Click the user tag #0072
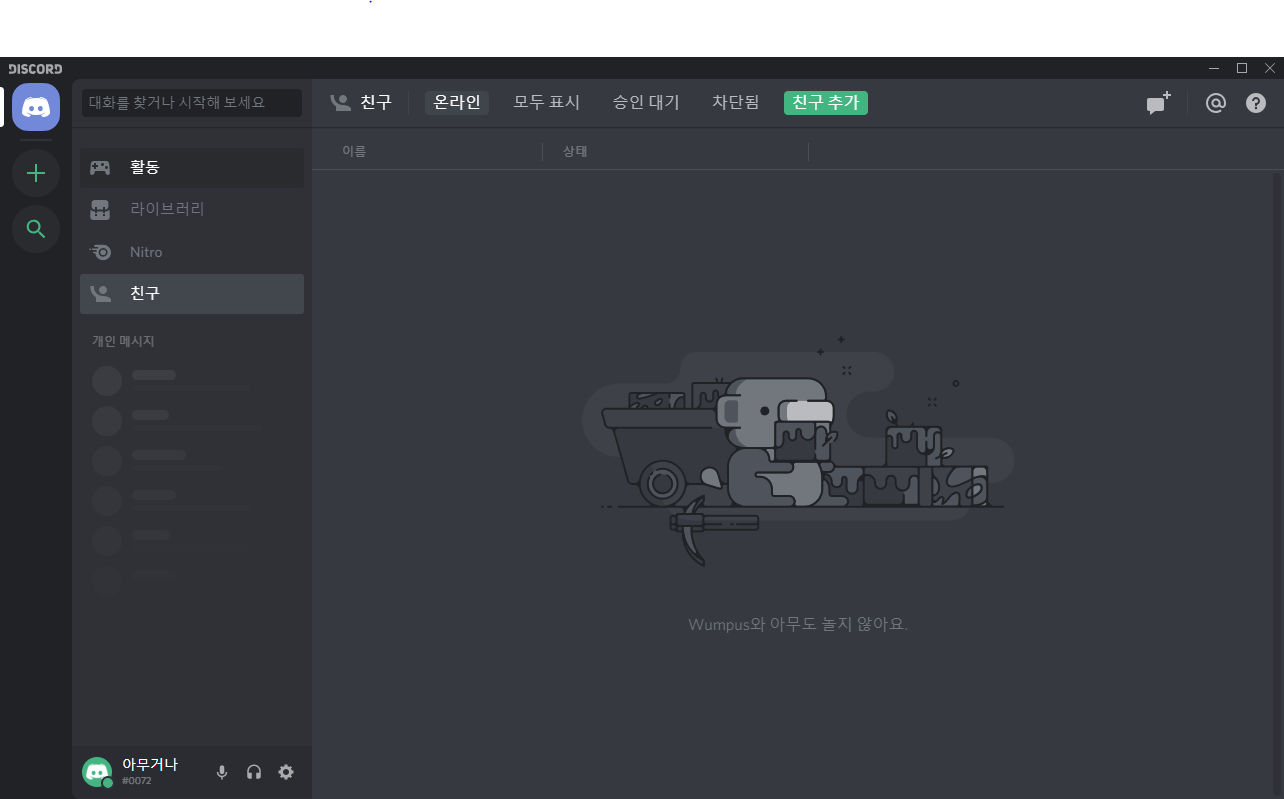This screenshot has width=1284, height=799. (137, 781)
